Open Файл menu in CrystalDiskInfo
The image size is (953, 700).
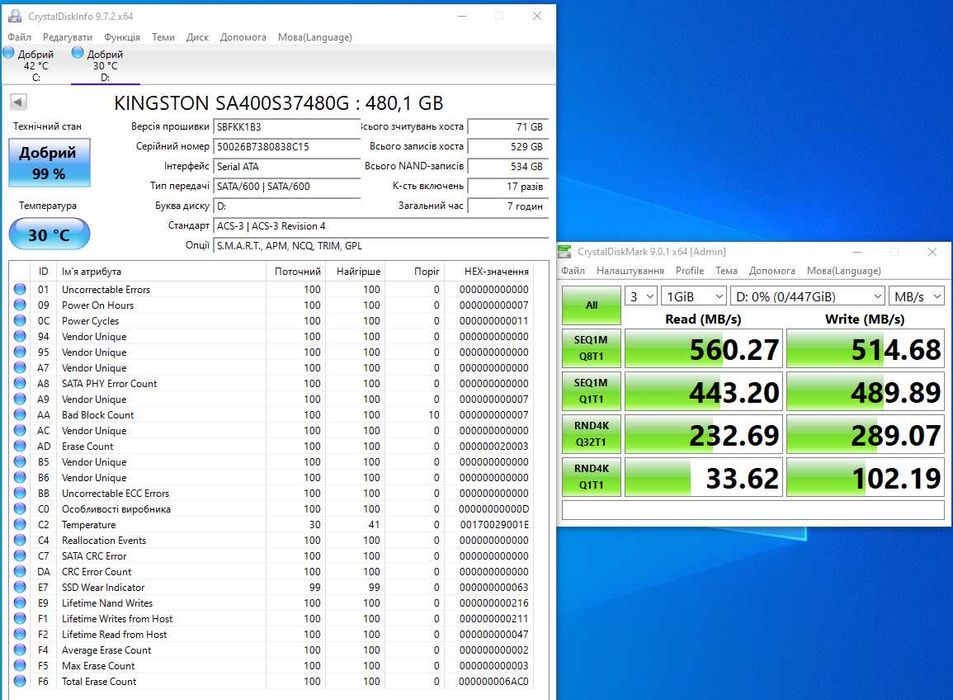(19, 37)
